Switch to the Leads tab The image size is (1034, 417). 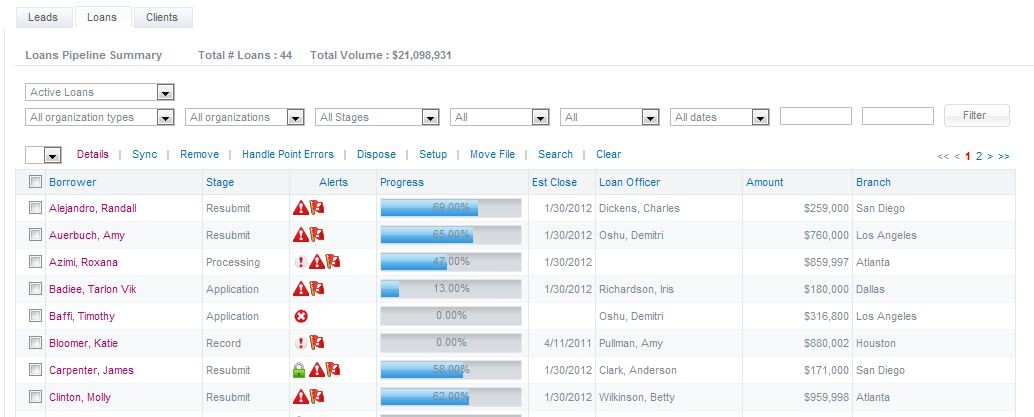(x=43, y=18)
